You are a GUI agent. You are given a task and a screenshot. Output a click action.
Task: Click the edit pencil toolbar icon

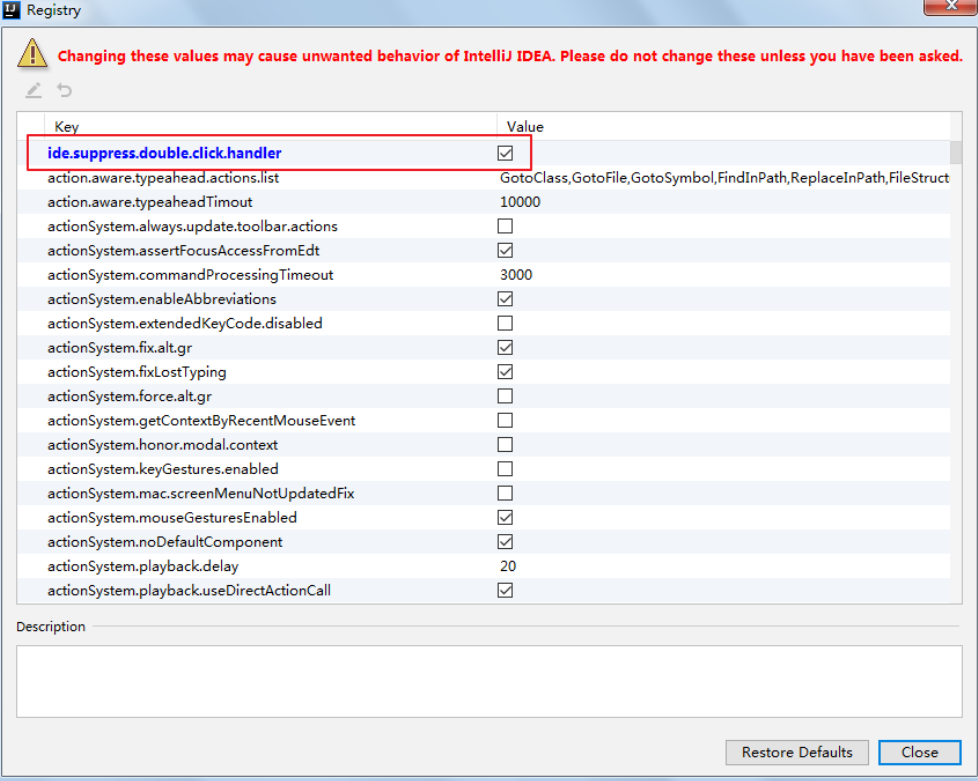coord(34,90)
